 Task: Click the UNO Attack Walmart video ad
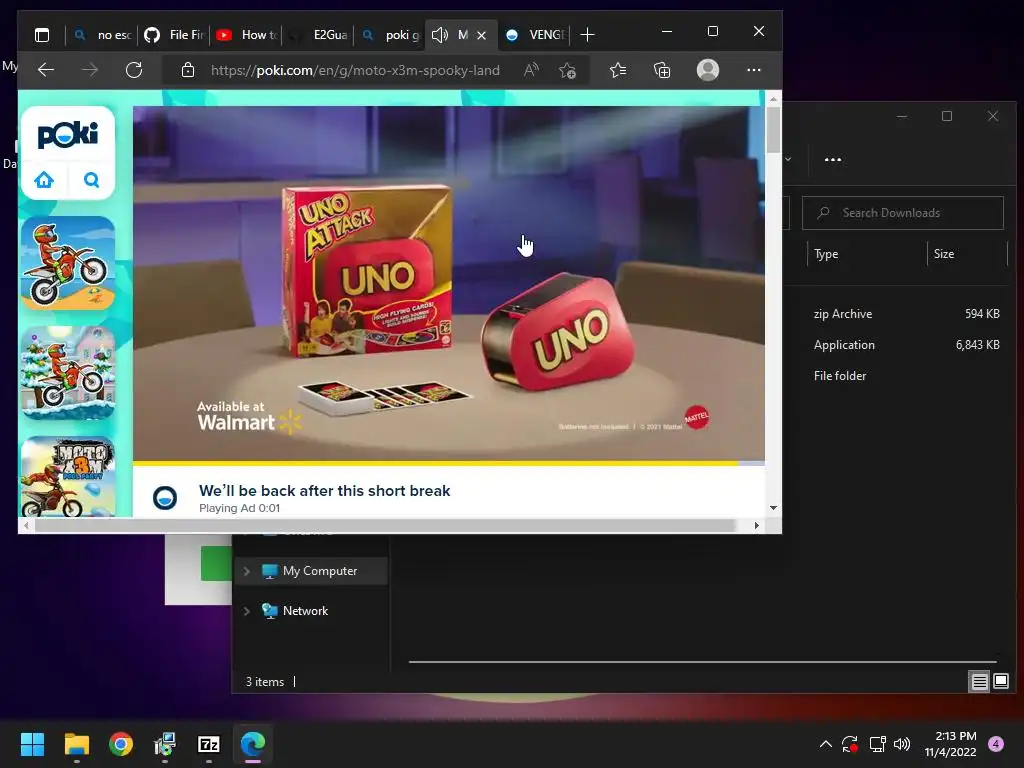[x=449, y=283]
